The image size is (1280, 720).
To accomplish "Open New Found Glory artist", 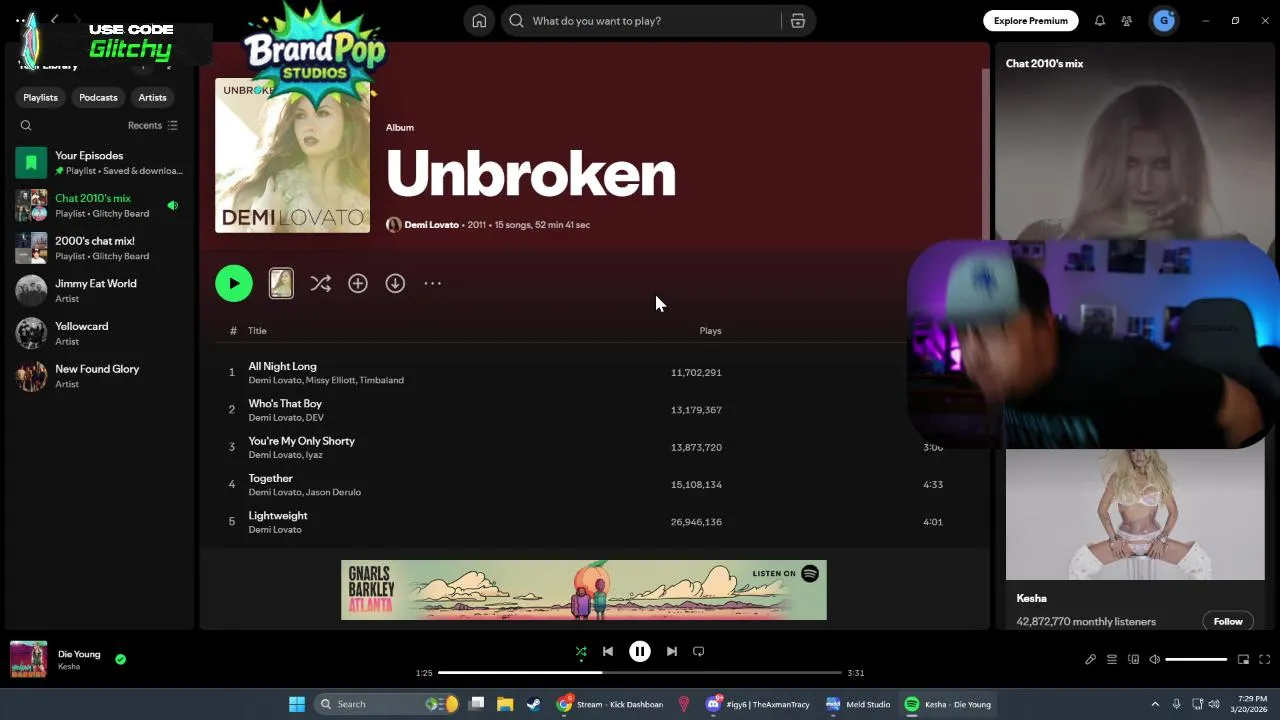I will point(100,376).
